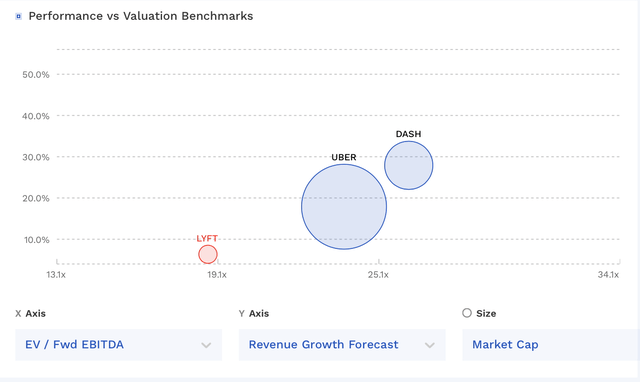Viewport: 640px width, 382px height.
Task: Open the Revenue Growth Forecast Y-axis dropdown
Action: tap(342, 345)
